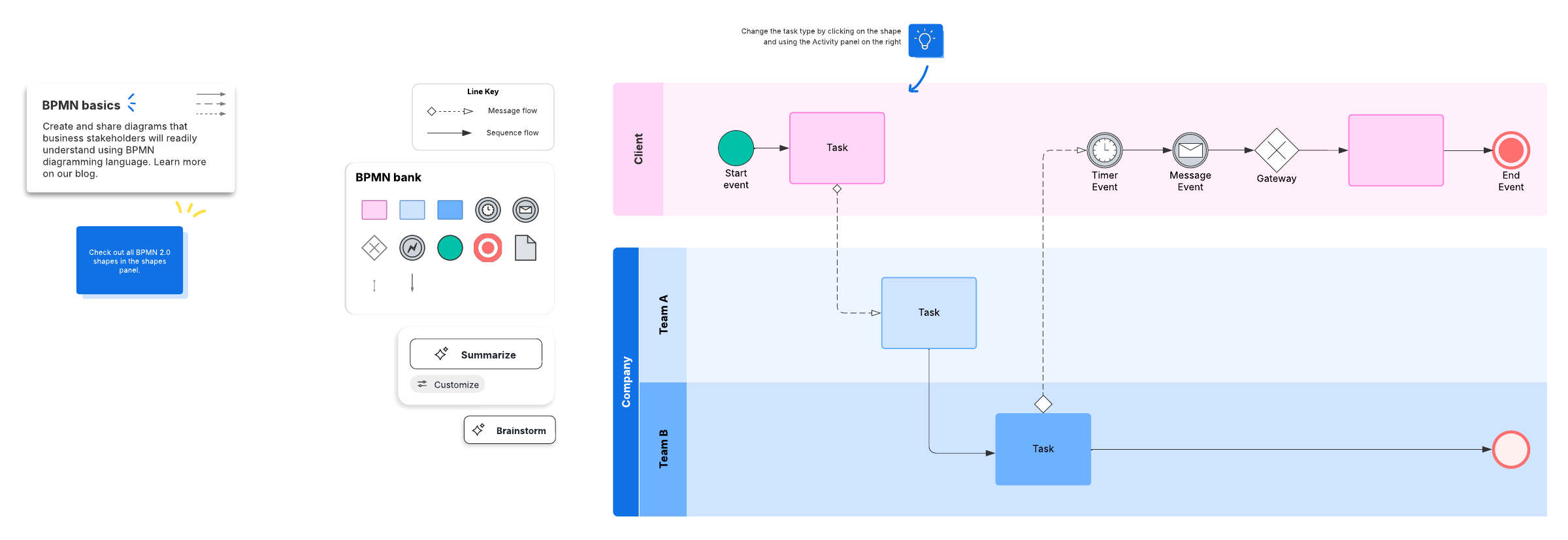This screenshot has width=1568, height=540.
Task: Pick the message envelope icon in BPMN bank
Action: point(526,210)
